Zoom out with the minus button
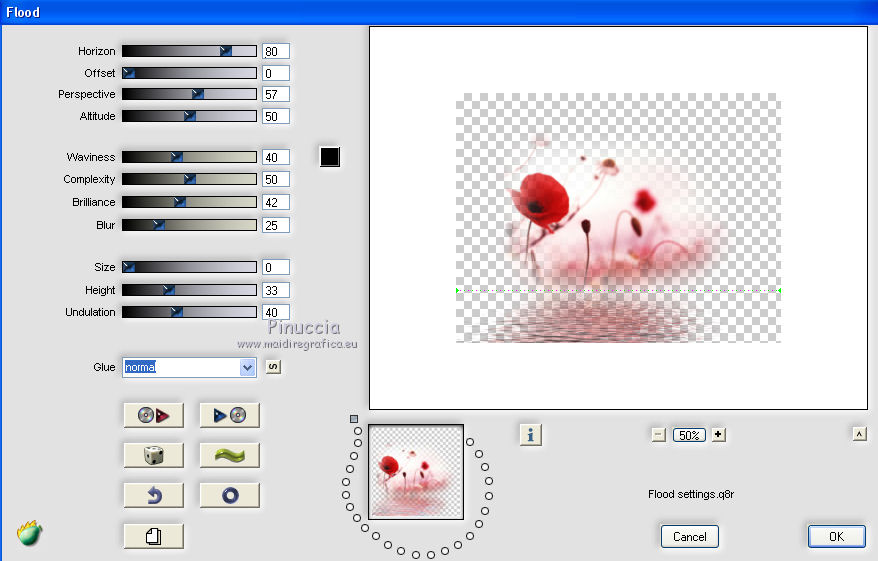878x561 pixels. pyautogui.click(x=658, y=435)
